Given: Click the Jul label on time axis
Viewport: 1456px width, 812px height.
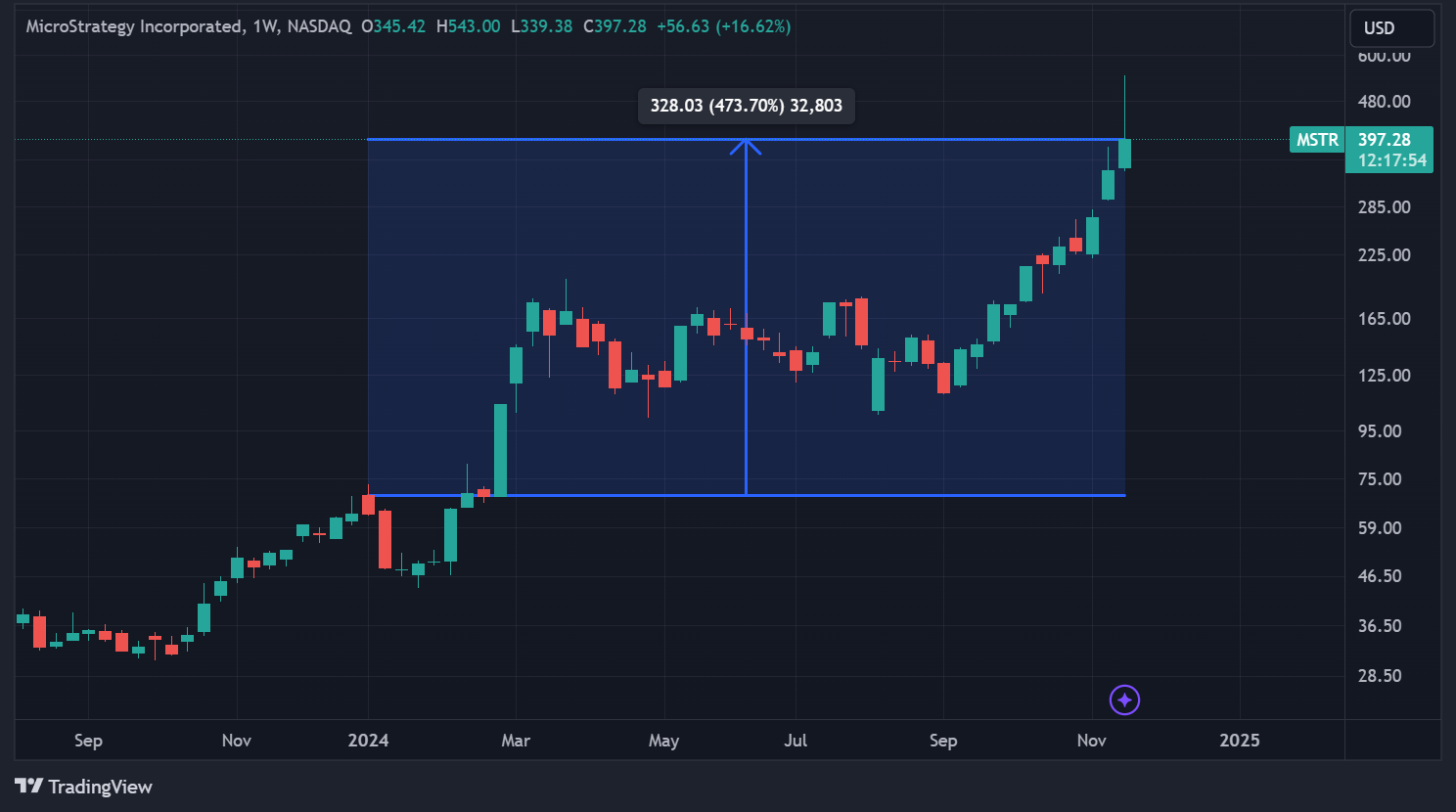Looking at the screenshot, I should [796, 741].
